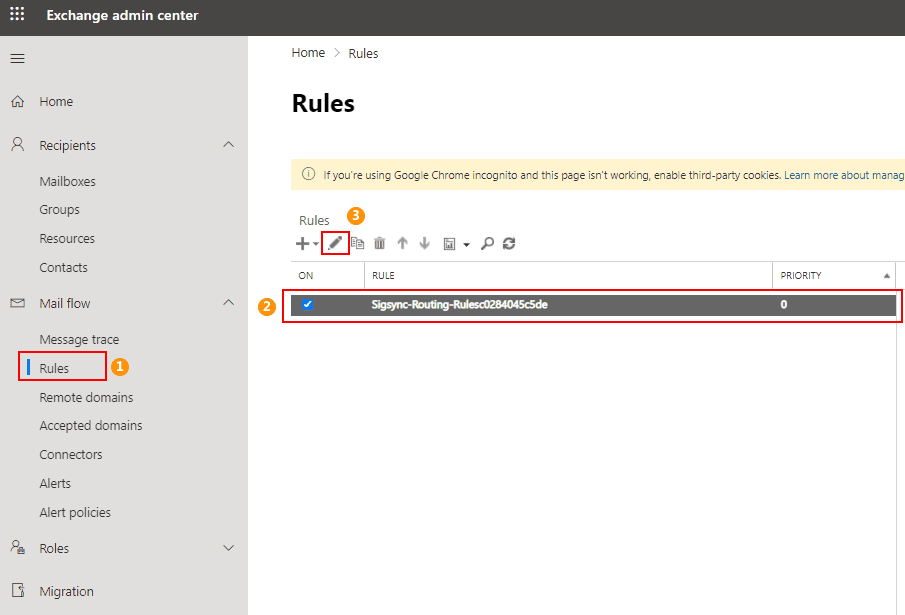Delete rule using the trash icon
Image resolution: width=905 pixels, height=615 pixels.
(x=379, y=243)
